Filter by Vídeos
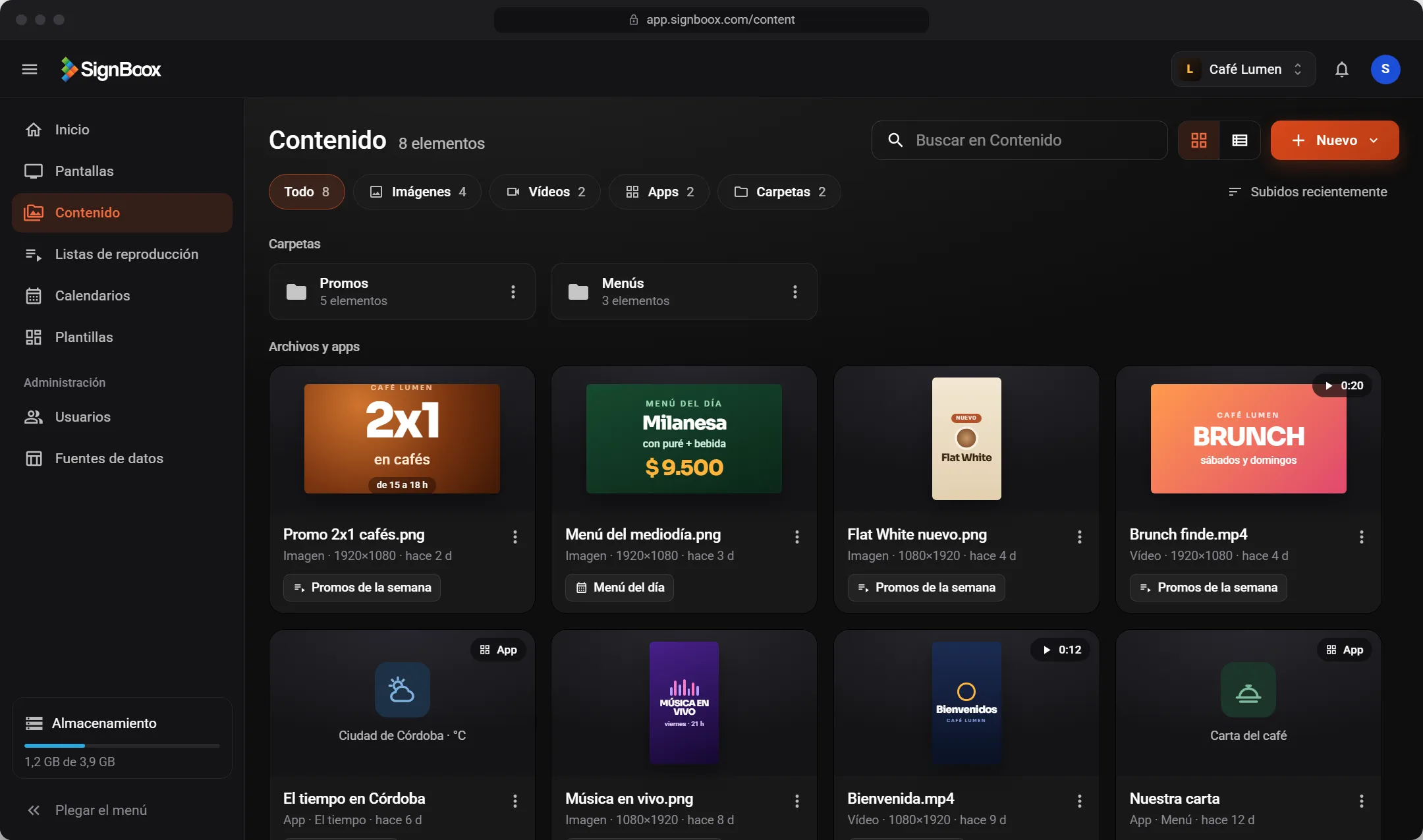The width and height of the screenshot is (1423, 840). tap(545, 192)
